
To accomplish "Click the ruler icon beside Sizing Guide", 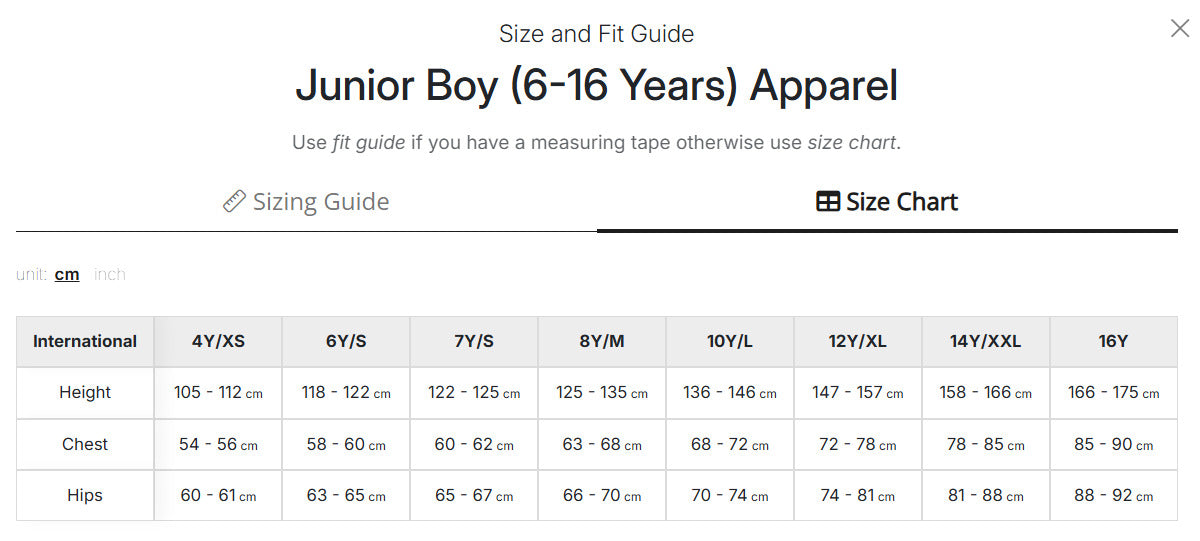I will pos(234,202).
